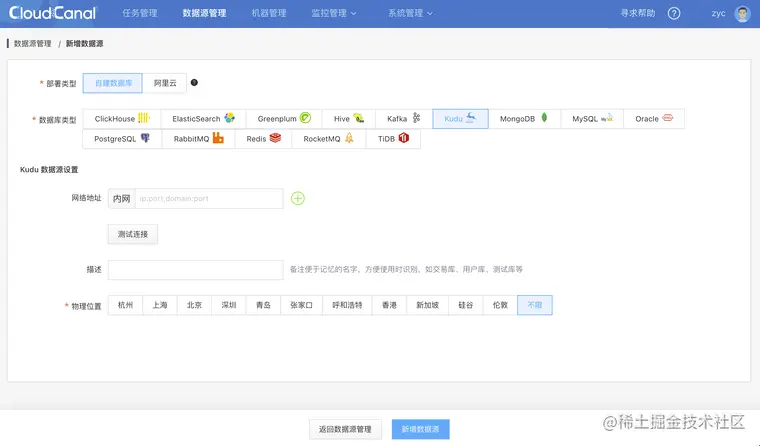Select MySQL database type

click(592, 119)
